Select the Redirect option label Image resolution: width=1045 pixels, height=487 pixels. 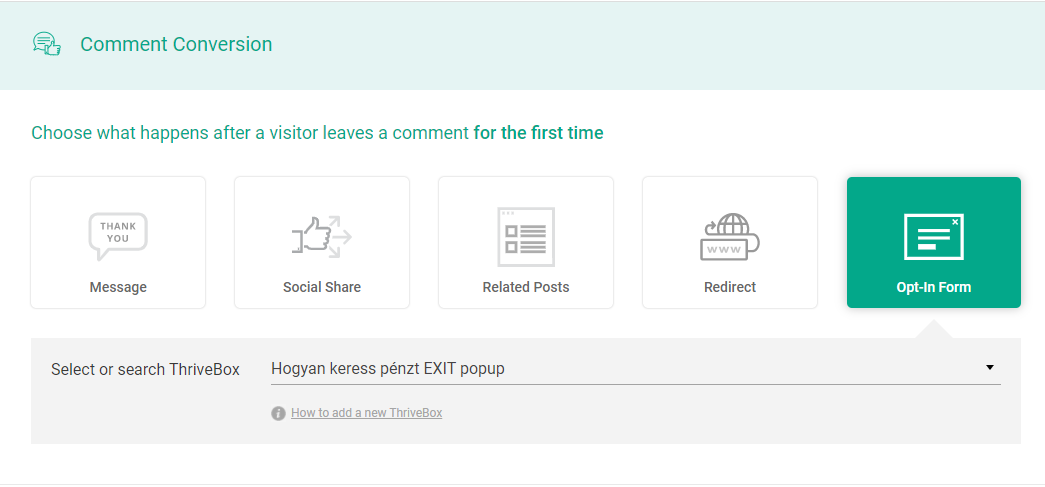(730, 287)
